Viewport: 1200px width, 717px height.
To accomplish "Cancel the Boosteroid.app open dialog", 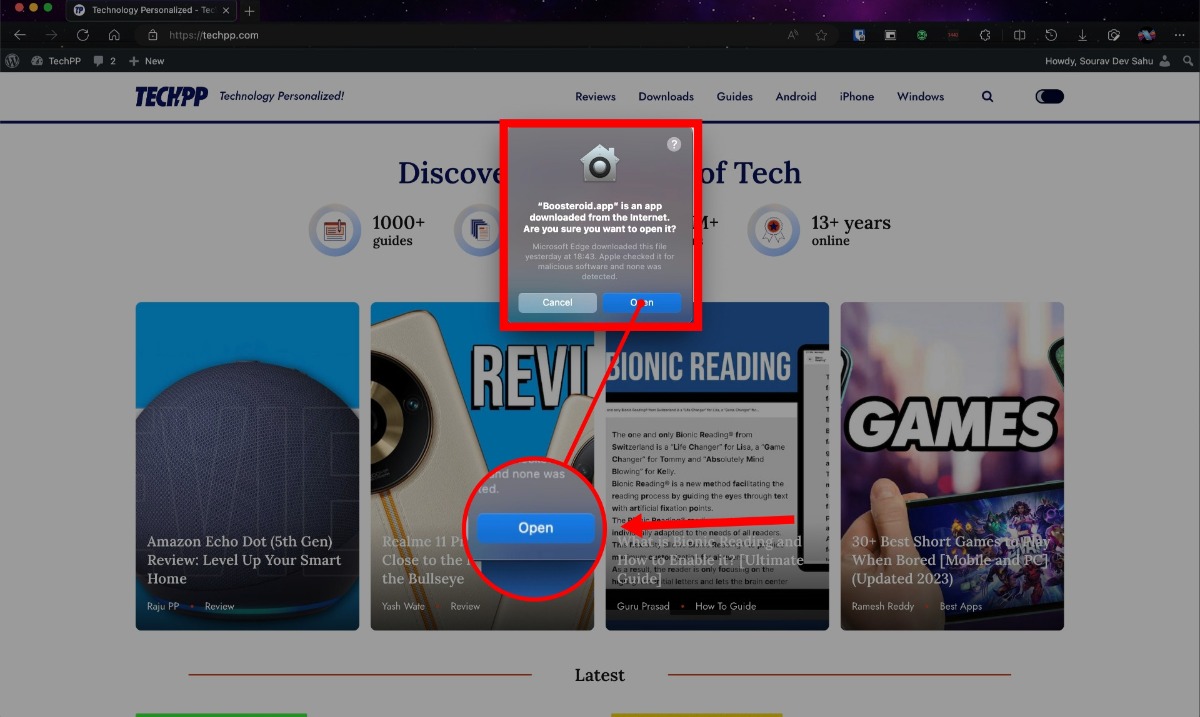I will click(x=557, y=302).
